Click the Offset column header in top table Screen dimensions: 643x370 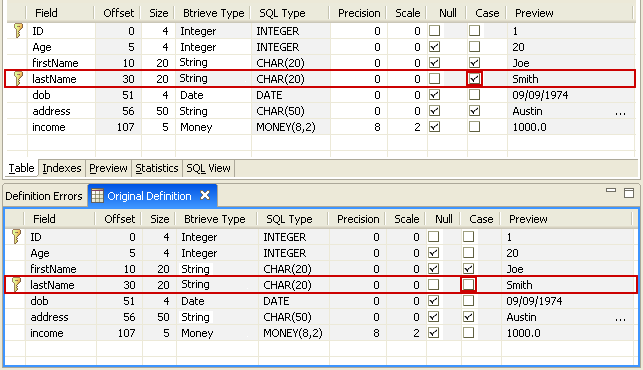pos(119,13)
